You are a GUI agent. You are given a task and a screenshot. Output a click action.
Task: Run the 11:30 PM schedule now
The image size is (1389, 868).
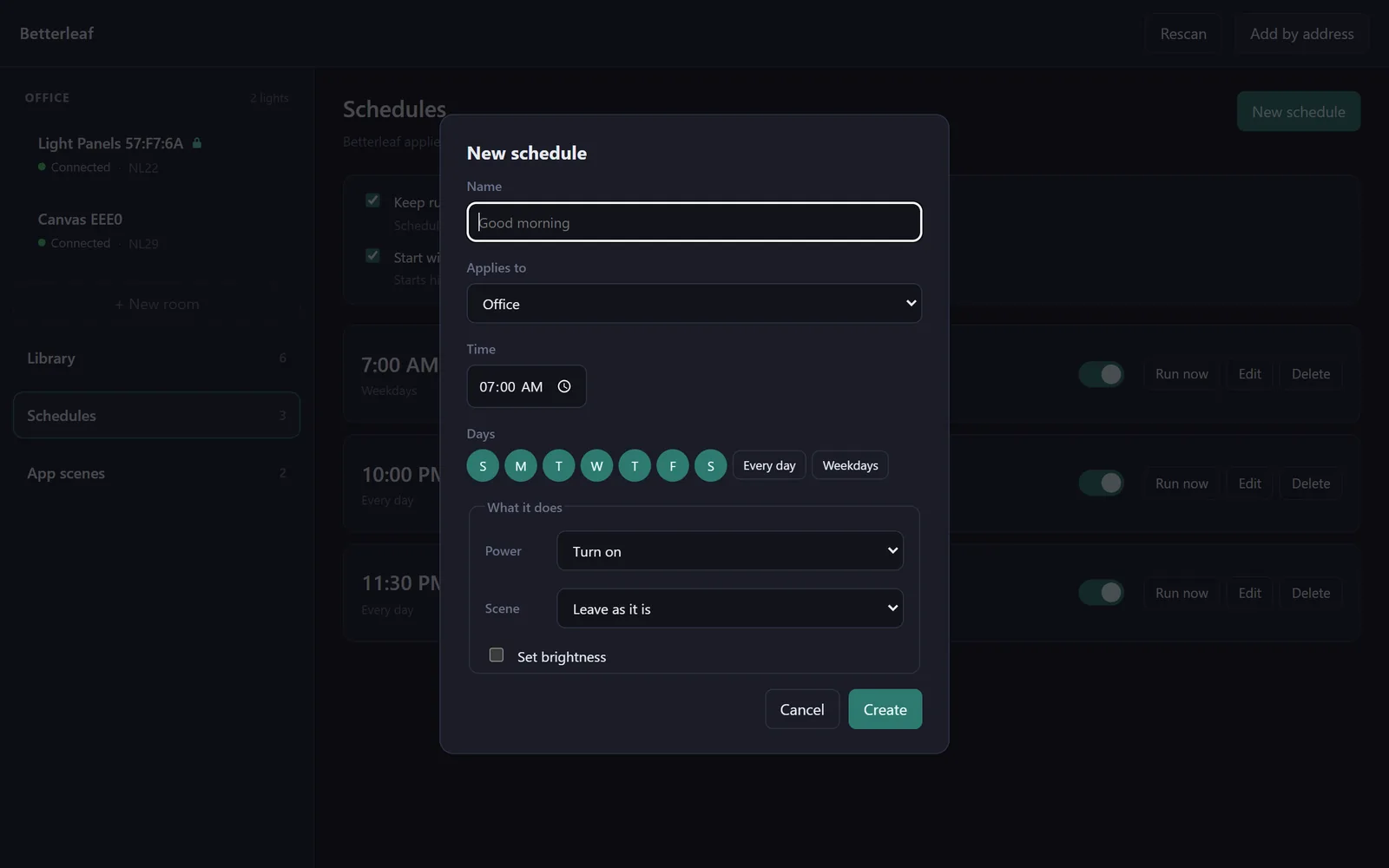click(1182, 593)
